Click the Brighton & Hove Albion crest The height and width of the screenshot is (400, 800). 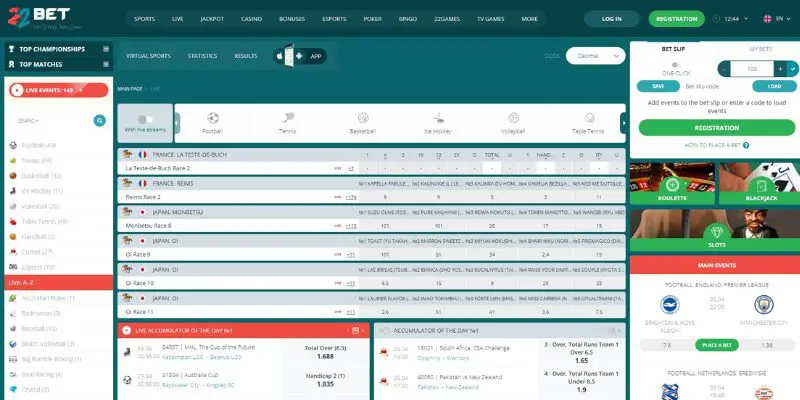(x=670, y=305)
